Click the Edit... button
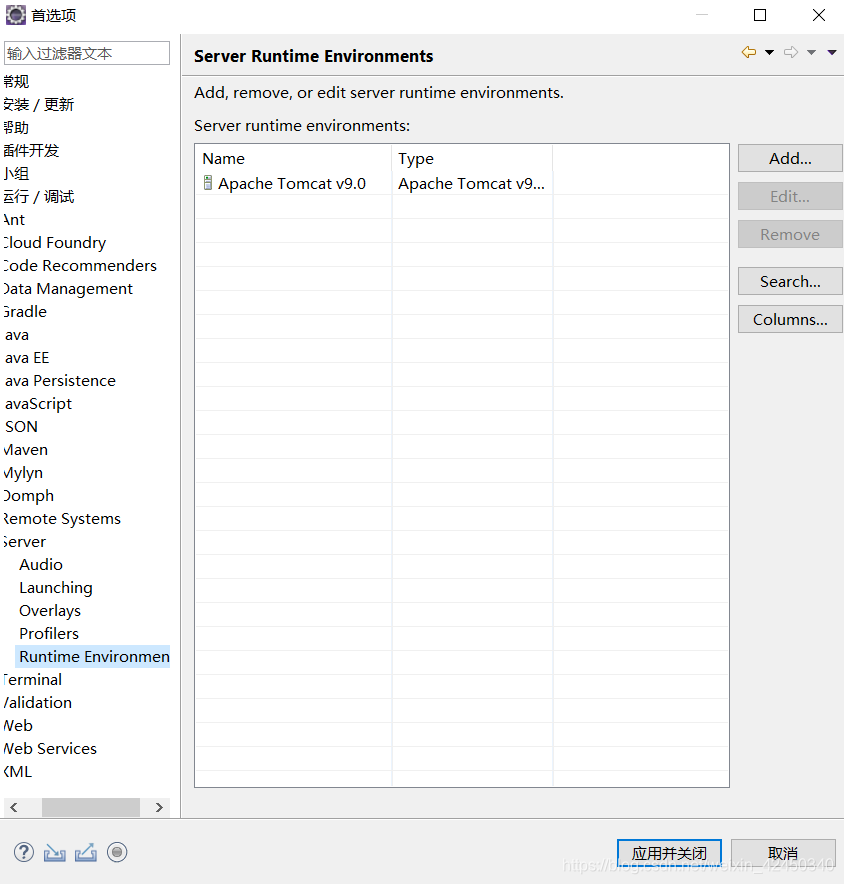Viewport: 844px width, 884px height. tap(790, 196)
